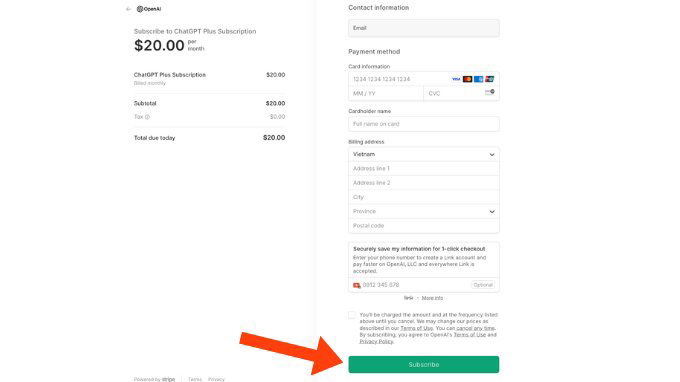The image size is (680, 382).
Task: Click the Terms link in footer
Action: click(x=195, y=379)
